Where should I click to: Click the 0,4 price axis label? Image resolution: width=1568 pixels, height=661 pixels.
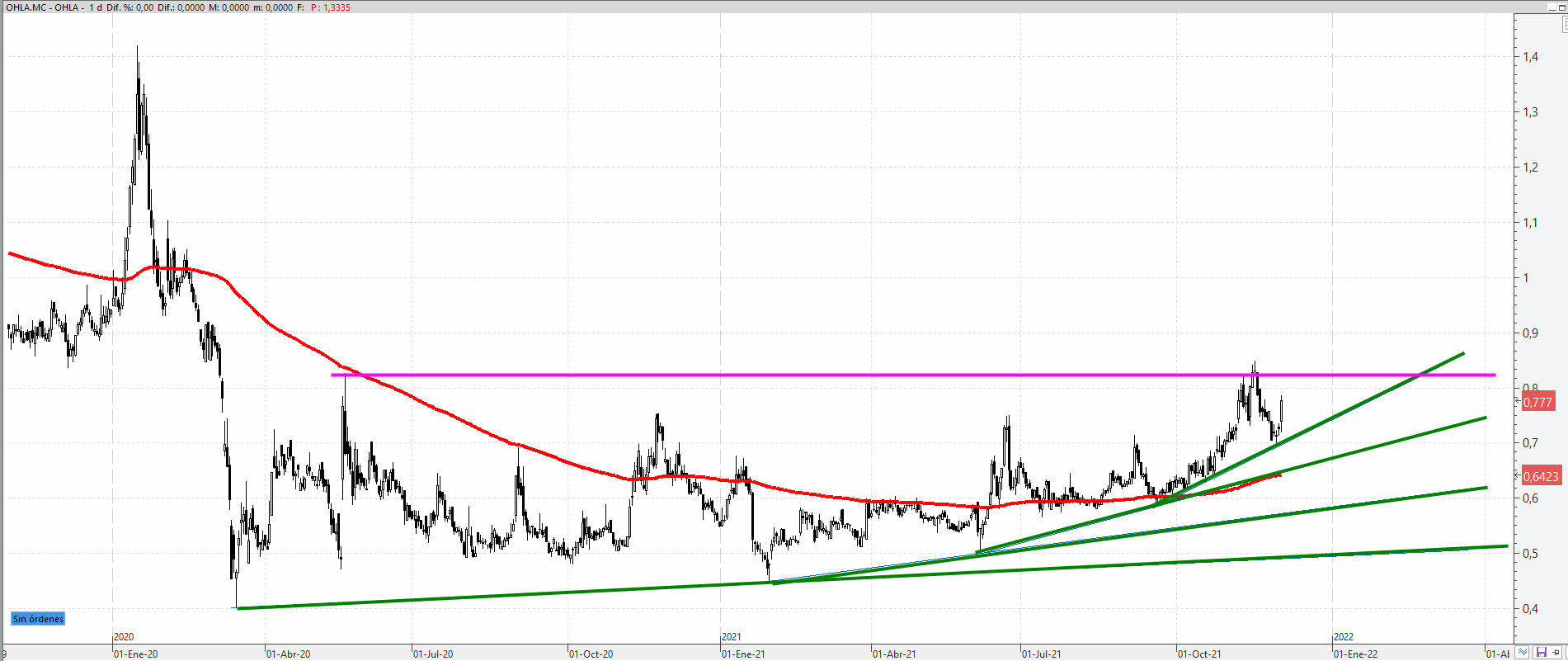tap(1530, 609)
